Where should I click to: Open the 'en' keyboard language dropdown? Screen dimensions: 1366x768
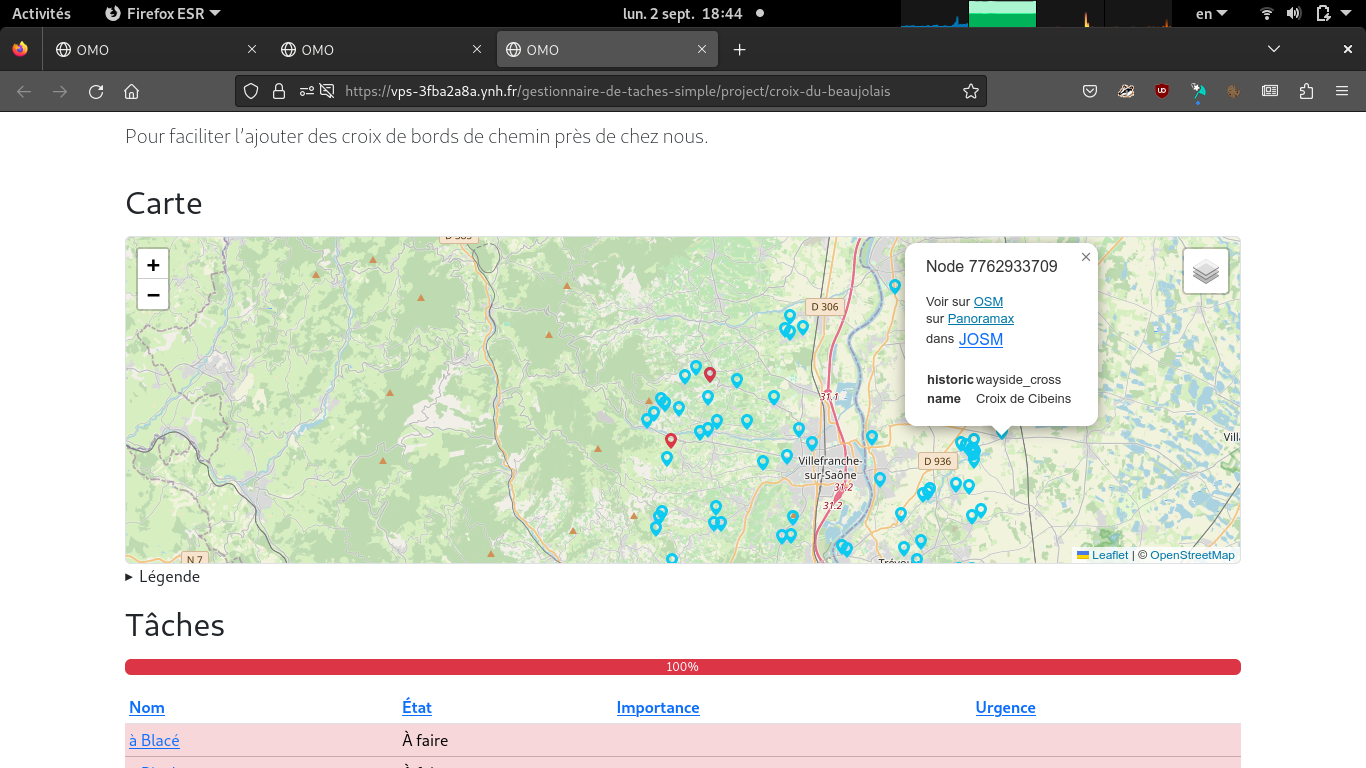(x=1211, y=13)
